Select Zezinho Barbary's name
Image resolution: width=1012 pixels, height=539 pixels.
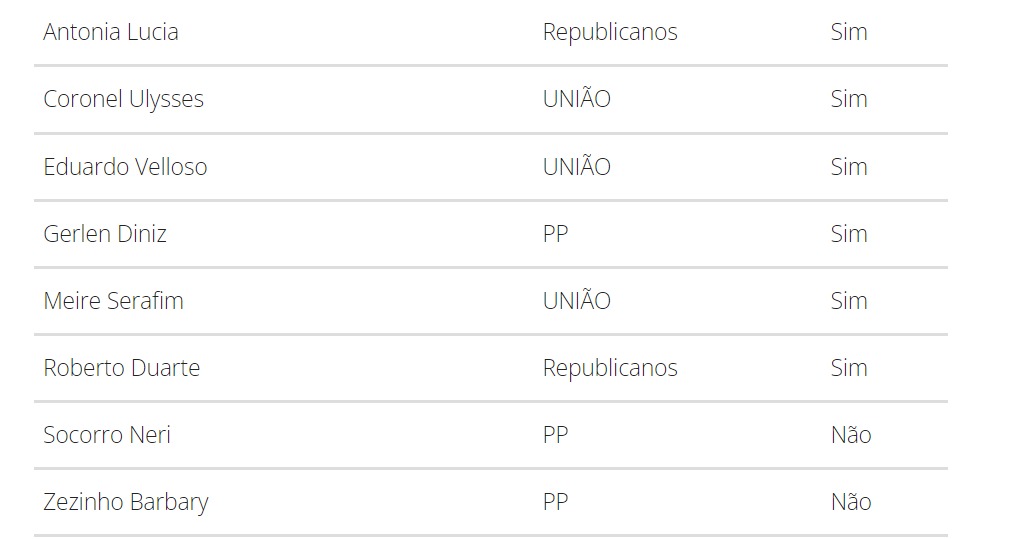(126, 503)
